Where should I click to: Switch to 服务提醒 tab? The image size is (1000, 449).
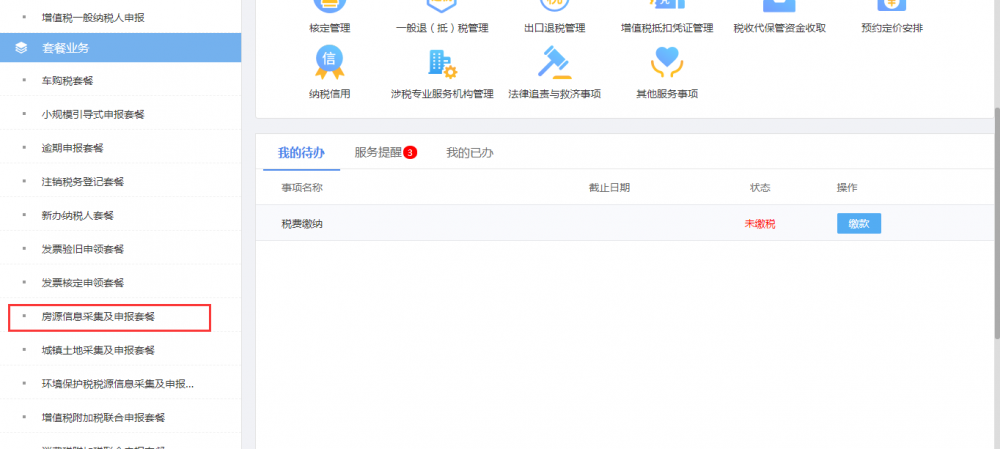tap(378, 152)
